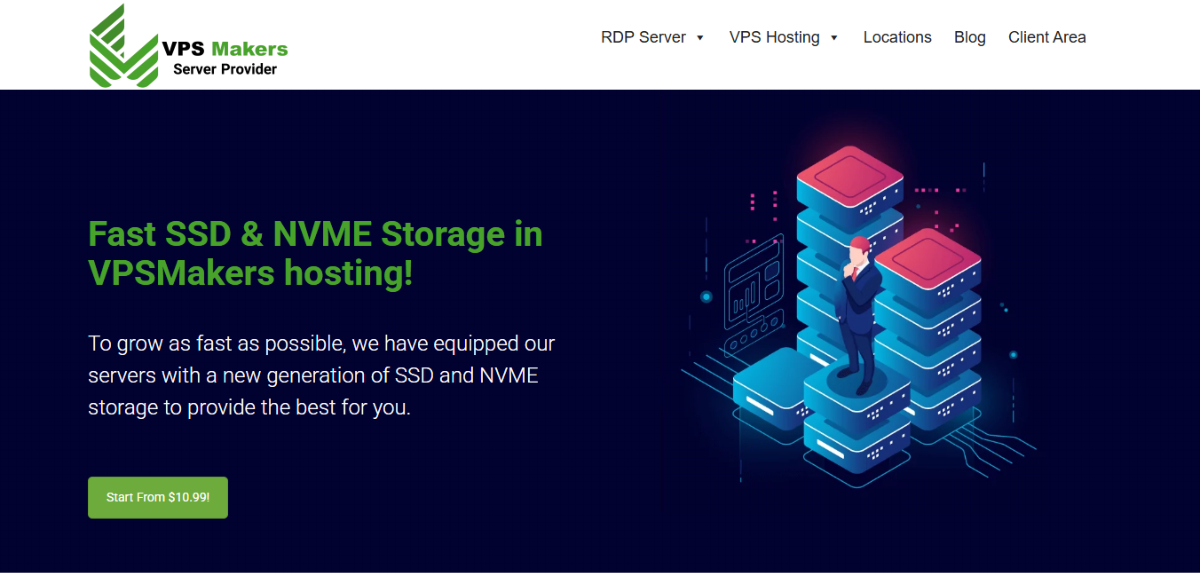Expand the dropdown arrow beside RDP Server
Viewport: 1200px width, 573px height.
tap(700, 38)
